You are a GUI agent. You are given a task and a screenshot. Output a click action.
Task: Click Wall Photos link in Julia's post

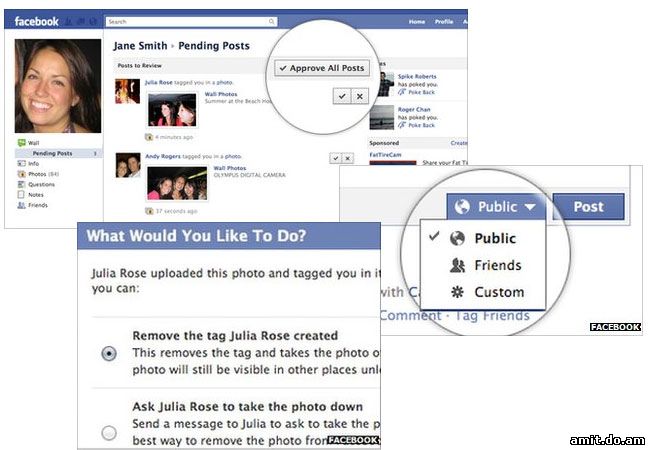tap(221, 94)
